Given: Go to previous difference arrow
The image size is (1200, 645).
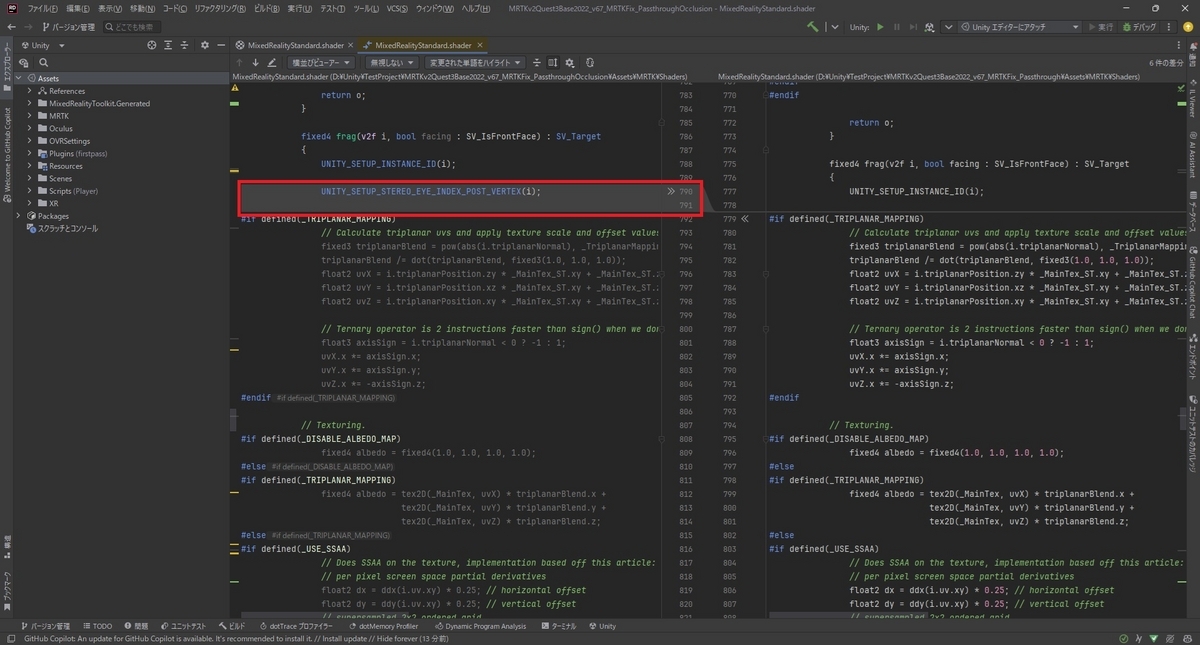Looking at the screenshot, I should (x=239, y=62).
